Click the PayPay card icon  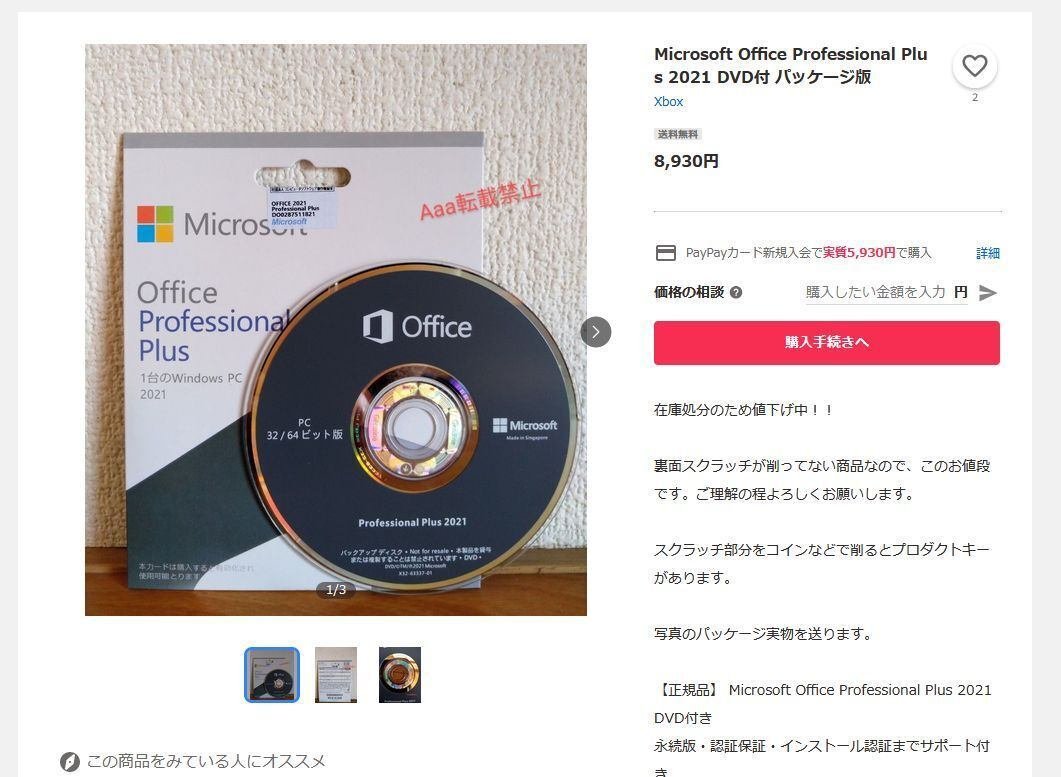tap(666, 253)
